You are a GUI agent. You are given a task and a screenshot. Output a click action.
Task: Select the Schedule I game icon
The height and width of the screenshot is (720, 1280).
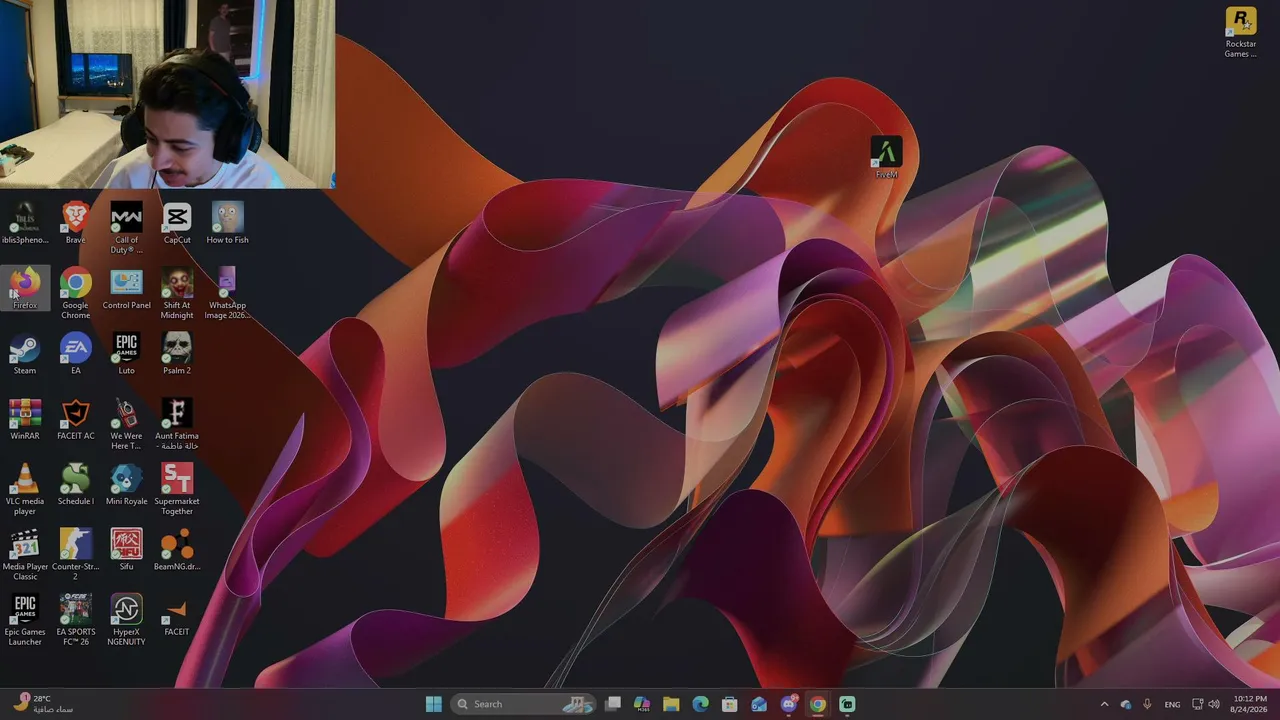[75, 486]
